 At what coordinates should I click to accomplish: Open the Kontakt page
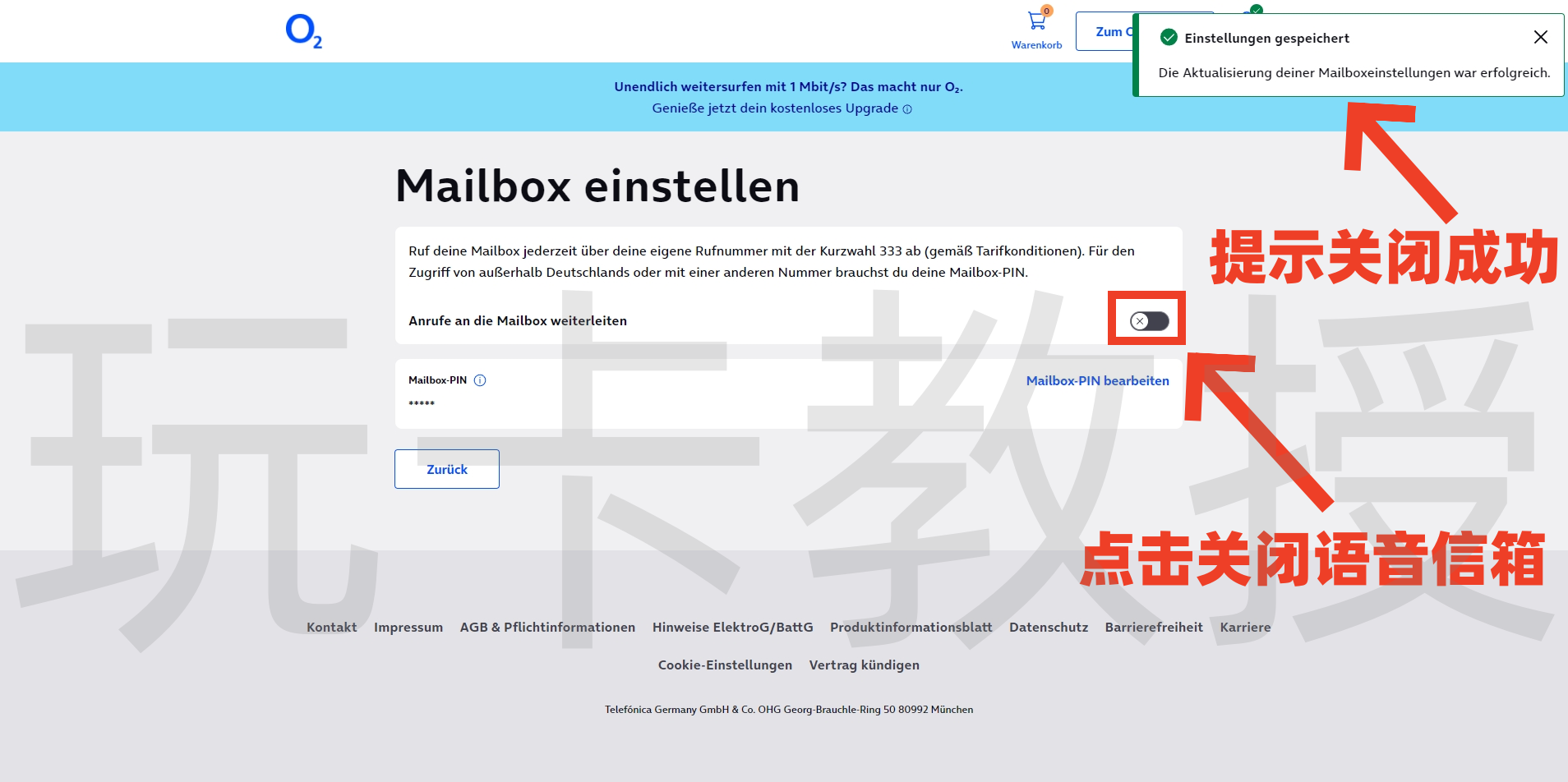[x=330, y=627]
